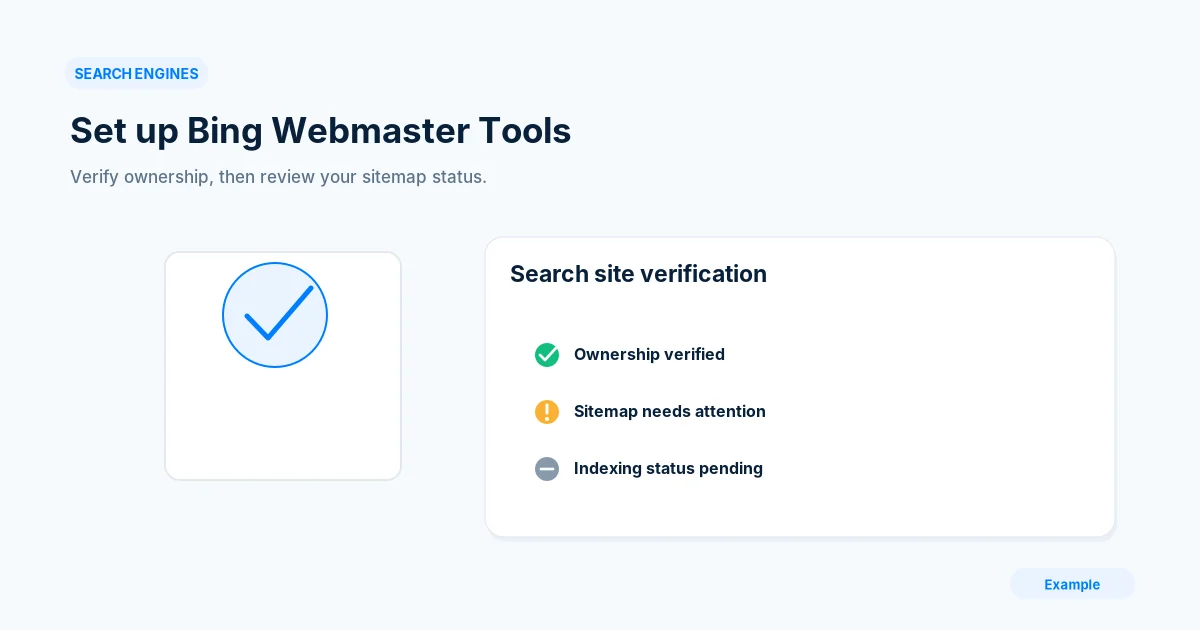Click the orange Sitemap attention warning icon

click(547, 412)
